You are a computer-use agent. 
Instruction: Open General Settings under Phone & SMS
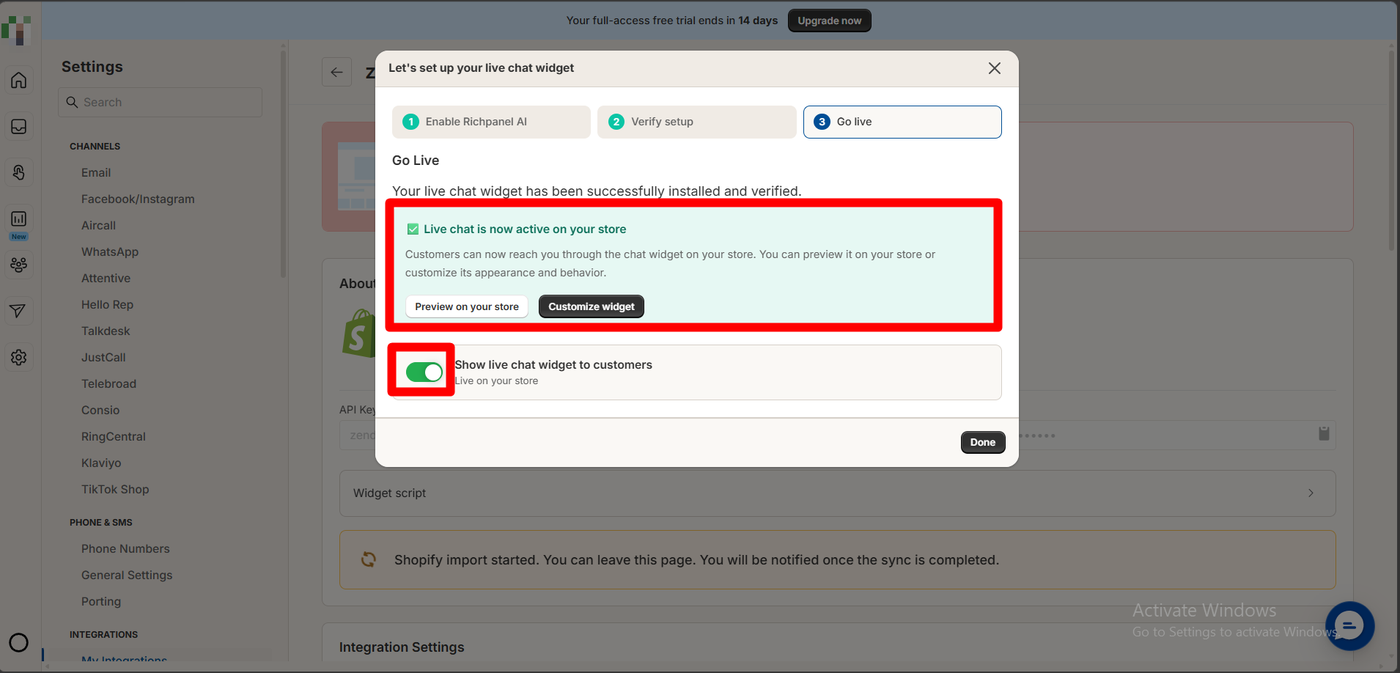click(127, 575)
